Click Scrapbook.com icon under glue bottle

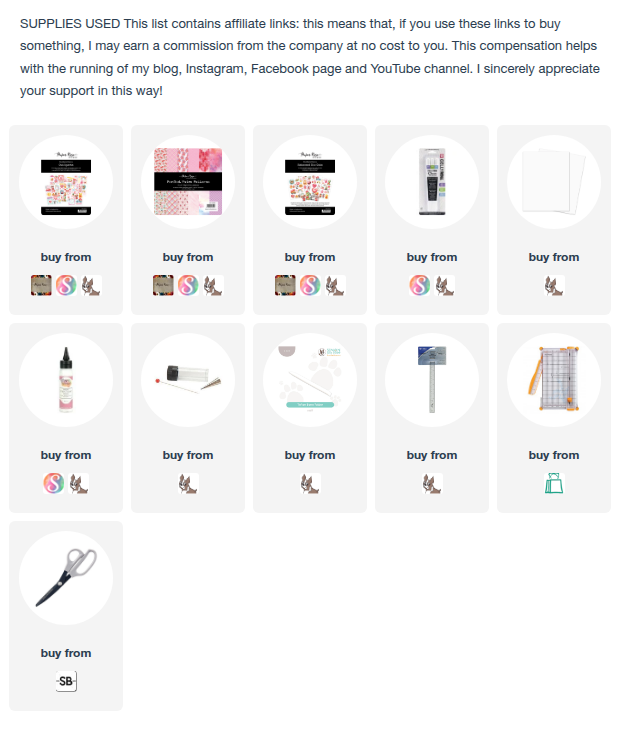pyautogui.click(x=54, y=483)
